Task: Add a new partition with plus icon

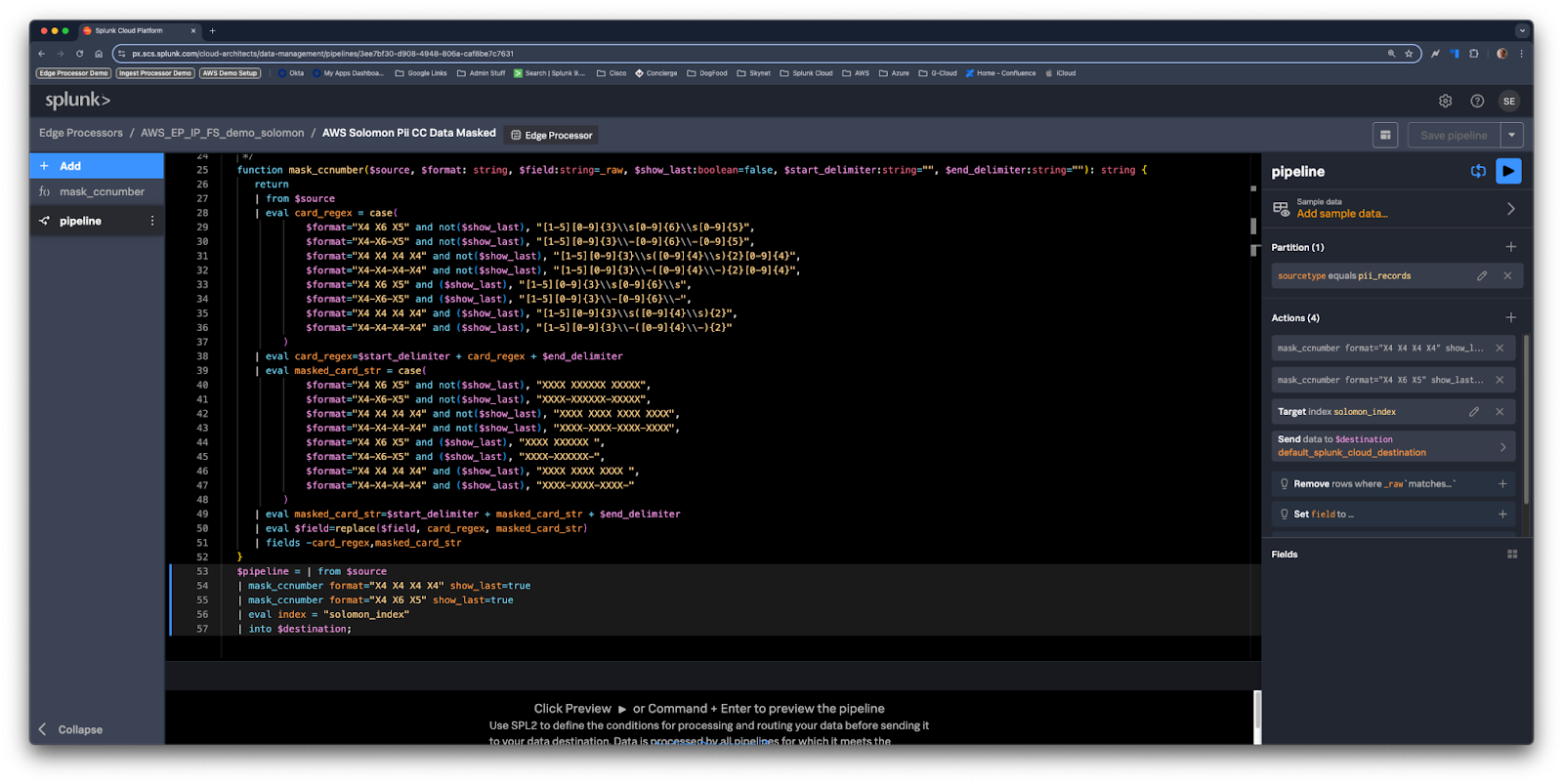Action: [x=1510, y=247]
